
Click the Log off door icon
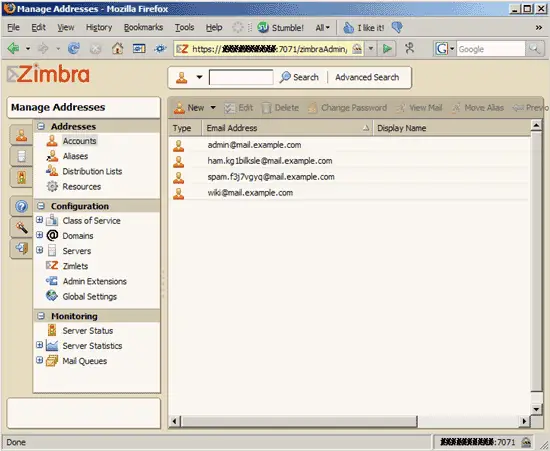(x=21, y=248)
